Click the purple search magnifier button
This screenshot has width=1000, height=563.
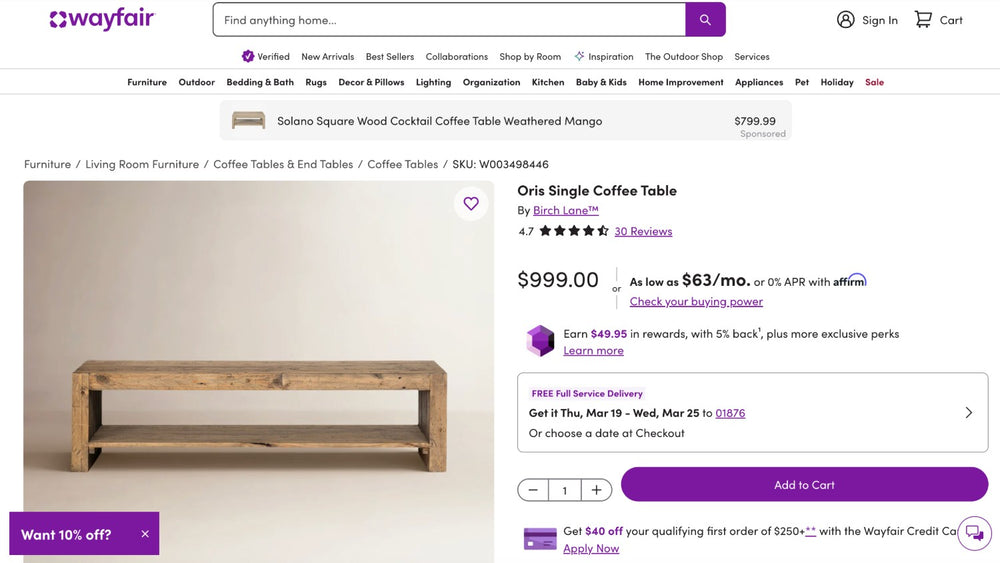(x=705, y=20)
